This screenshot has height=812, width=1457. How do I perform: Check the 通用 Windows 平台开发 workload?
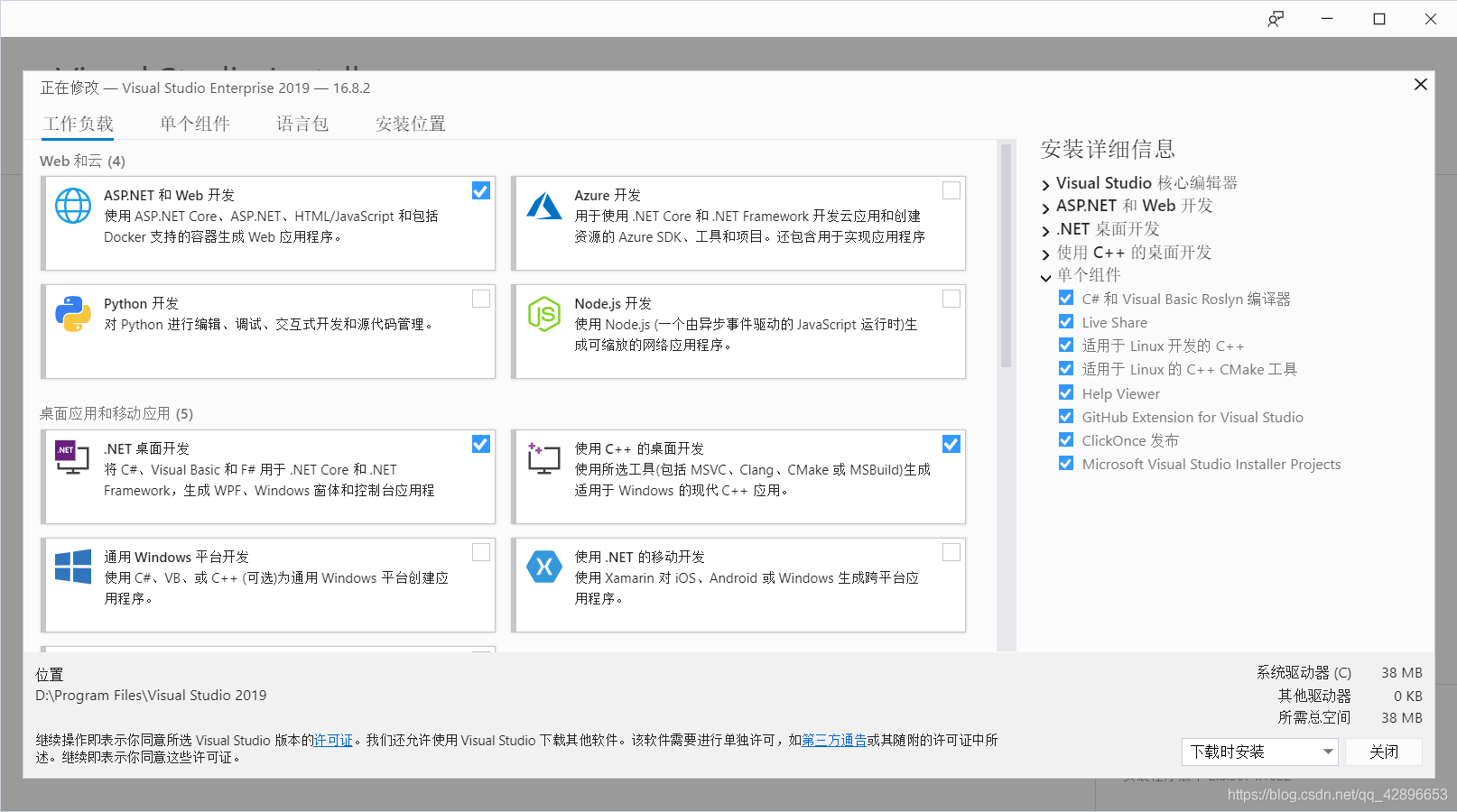(481, 552)
